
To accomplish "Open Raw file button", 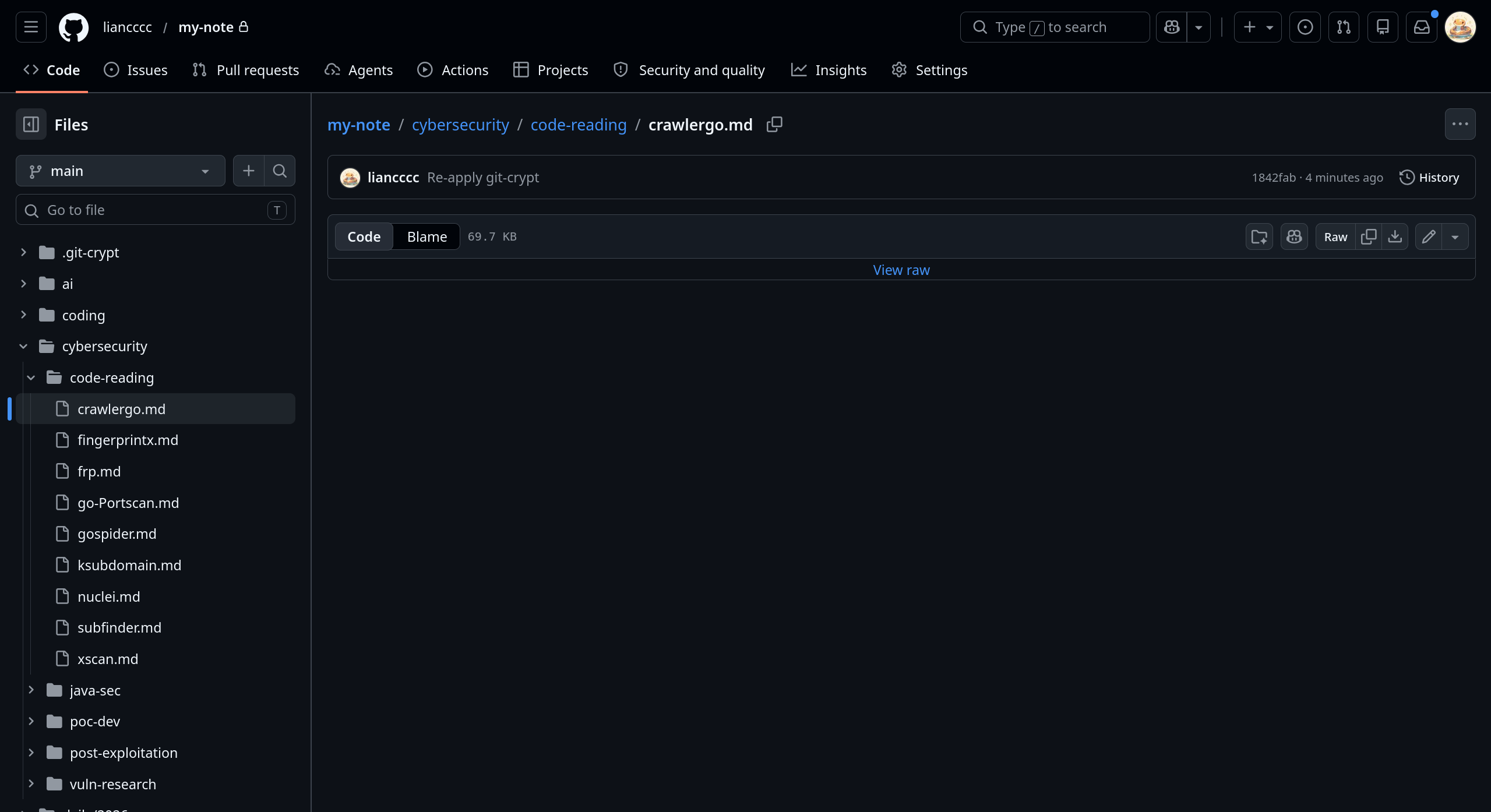I will coord(1335,236).
